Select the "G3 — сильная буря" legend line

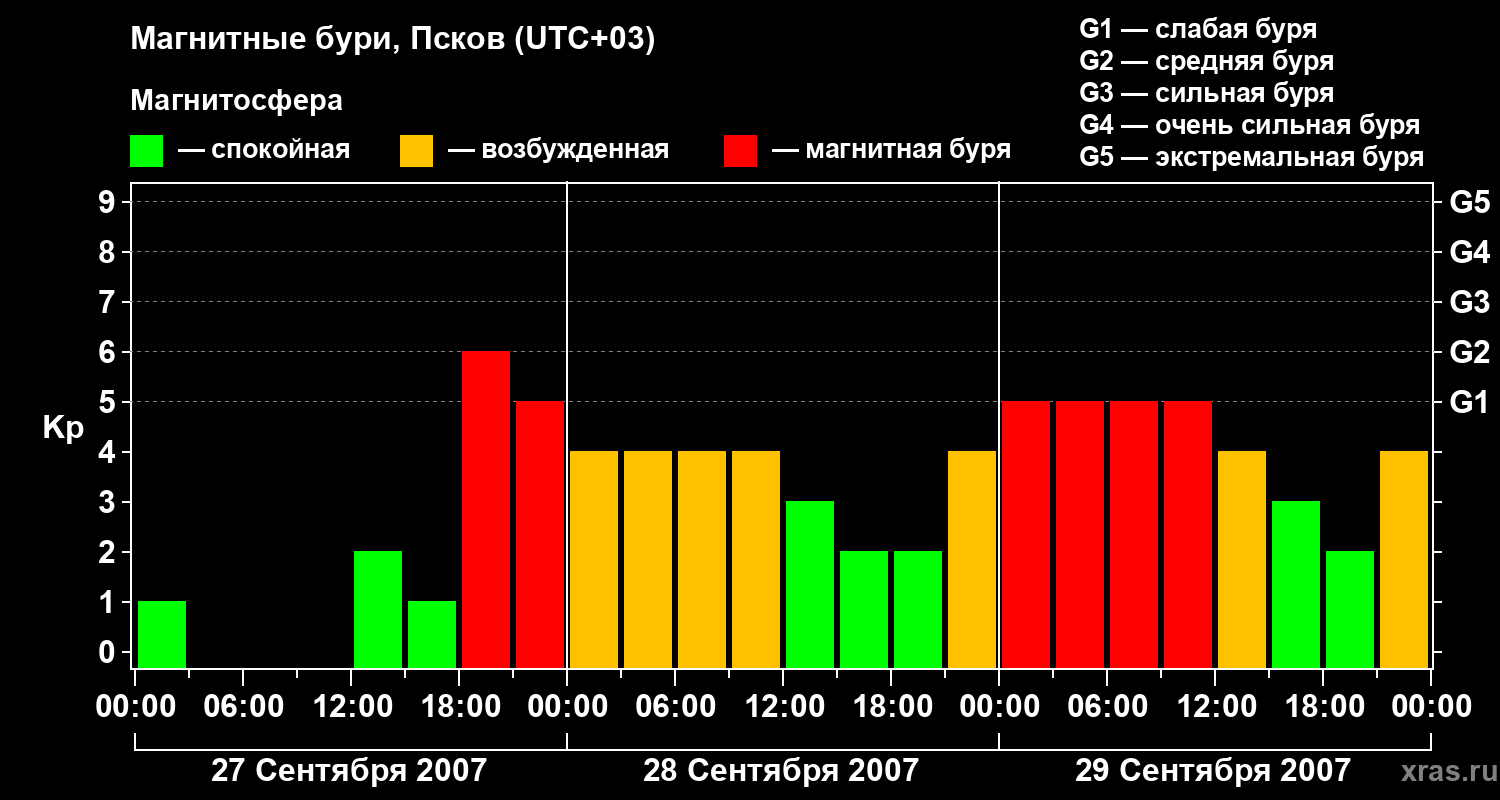(1207, 93)
